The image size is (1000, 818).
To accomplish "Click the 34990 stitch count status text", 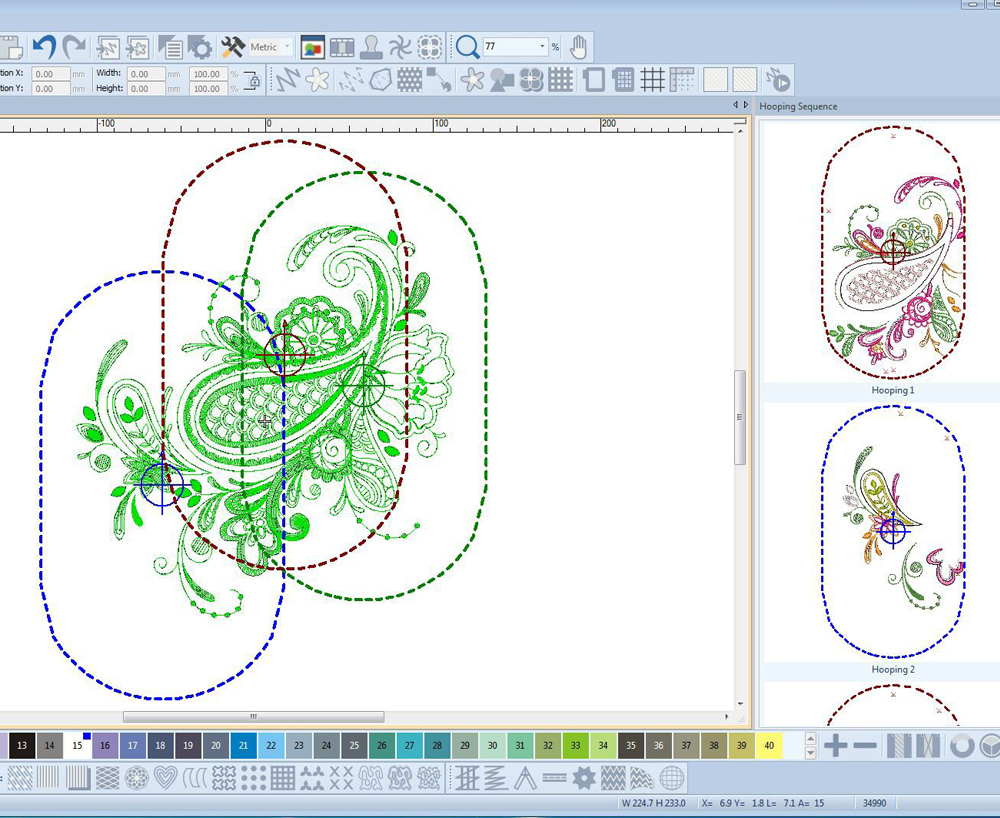I will [874, 803].
